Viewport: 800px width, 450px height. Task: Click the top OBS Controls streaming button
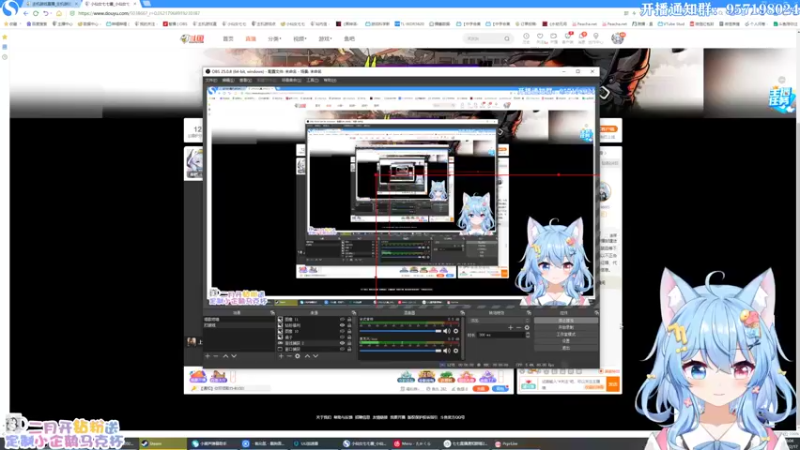tap(566, 320)
